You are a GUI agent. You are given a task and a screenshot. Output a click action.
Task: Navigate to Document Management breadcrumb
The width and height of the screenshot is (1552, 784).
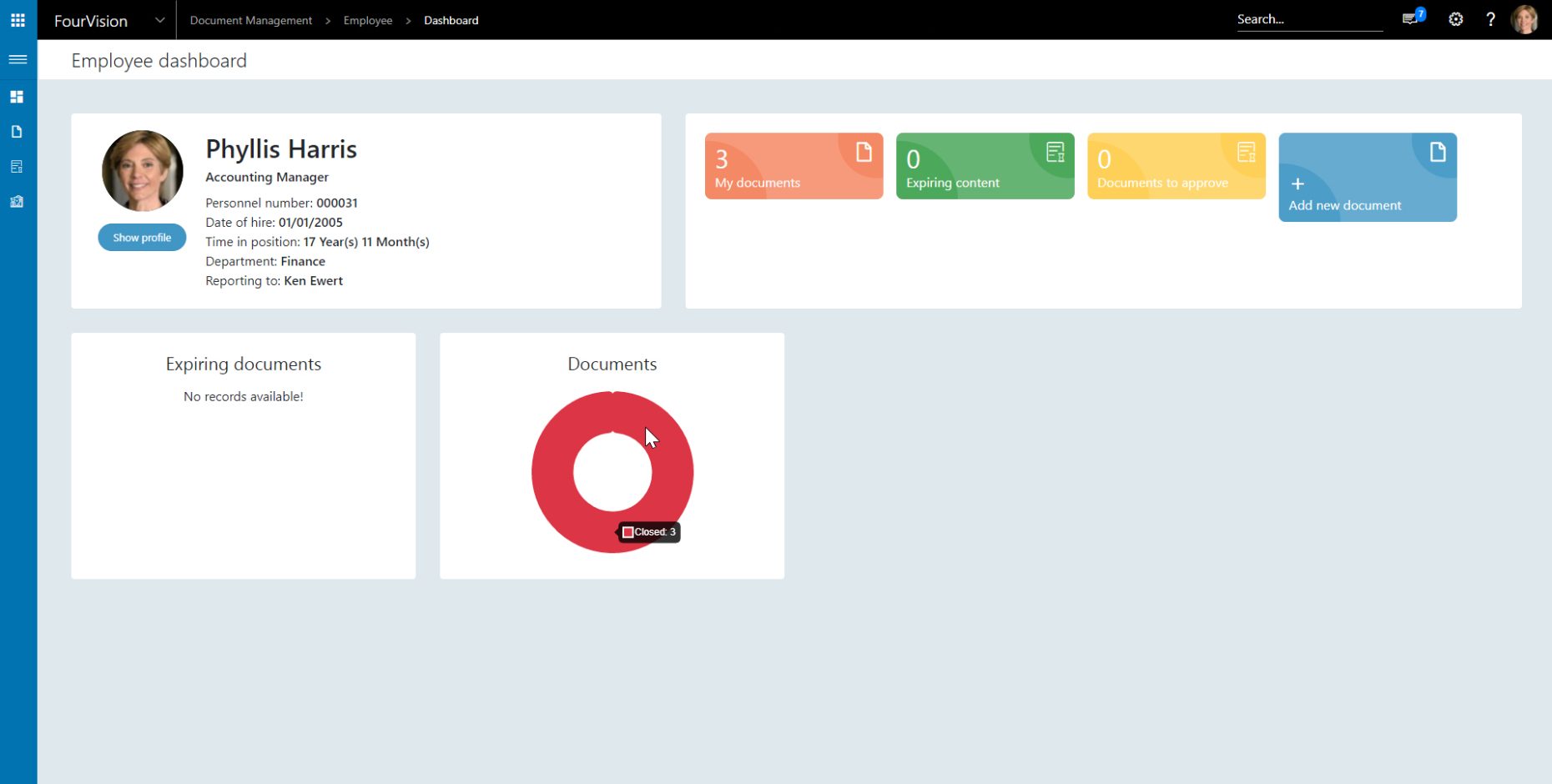coord(250,20)
